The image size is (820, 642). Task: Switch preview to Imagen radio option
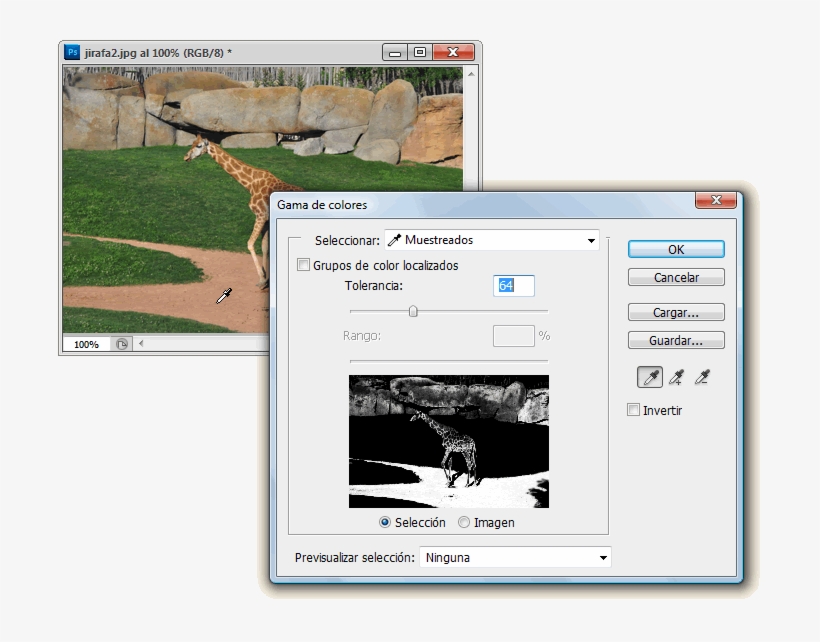click(464, 522)
